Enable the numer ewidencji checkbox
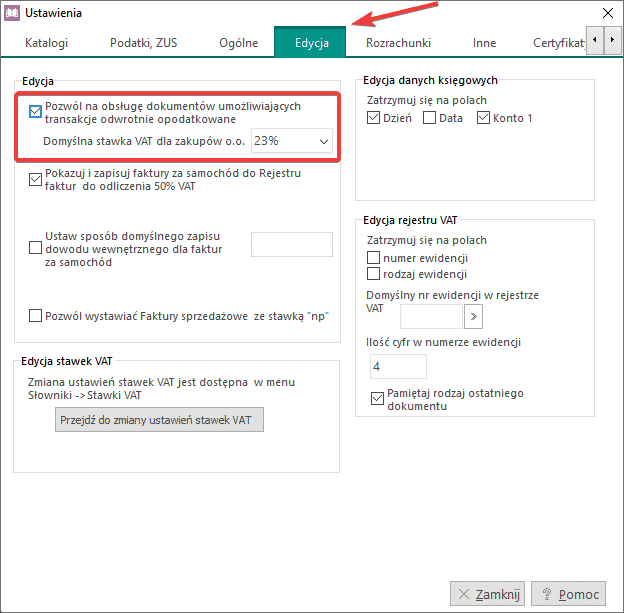 click(x=375, y=258)
